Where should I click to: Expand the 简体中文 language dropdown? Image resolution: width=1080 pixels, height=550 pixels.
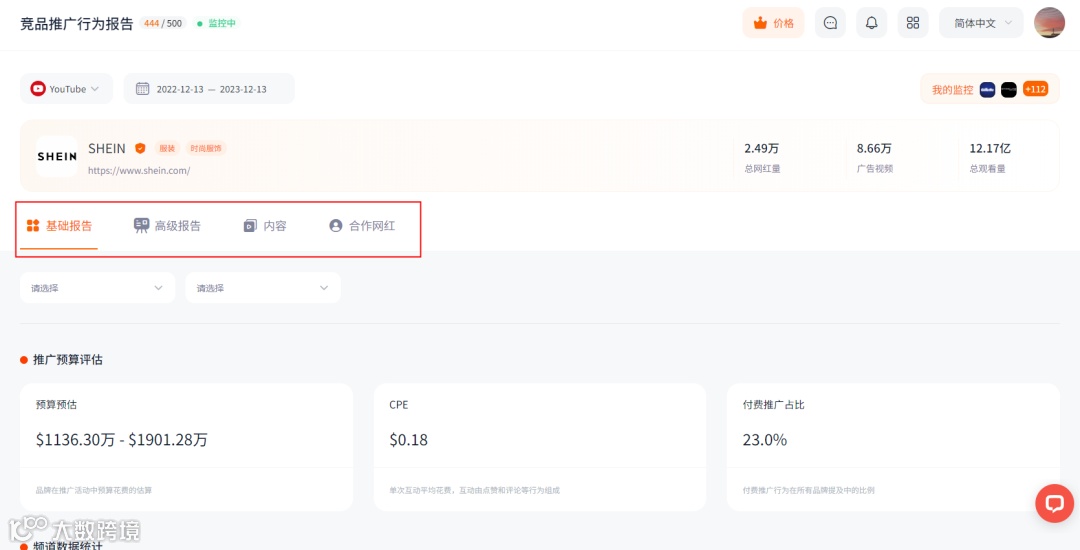981,23
